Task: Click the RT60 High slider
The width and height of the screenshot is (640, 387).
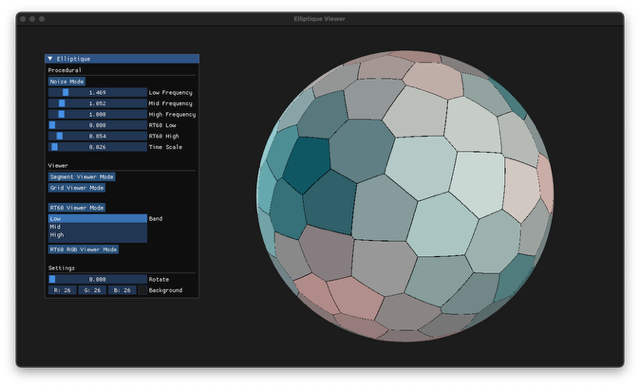Action: [98, 136]
